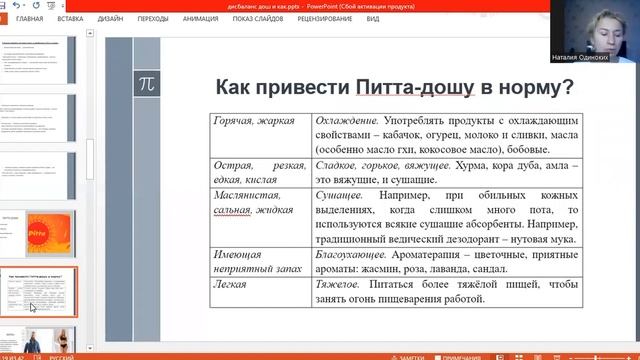Select the highlighted table slide thumbnail

click(x=38, y=292)
